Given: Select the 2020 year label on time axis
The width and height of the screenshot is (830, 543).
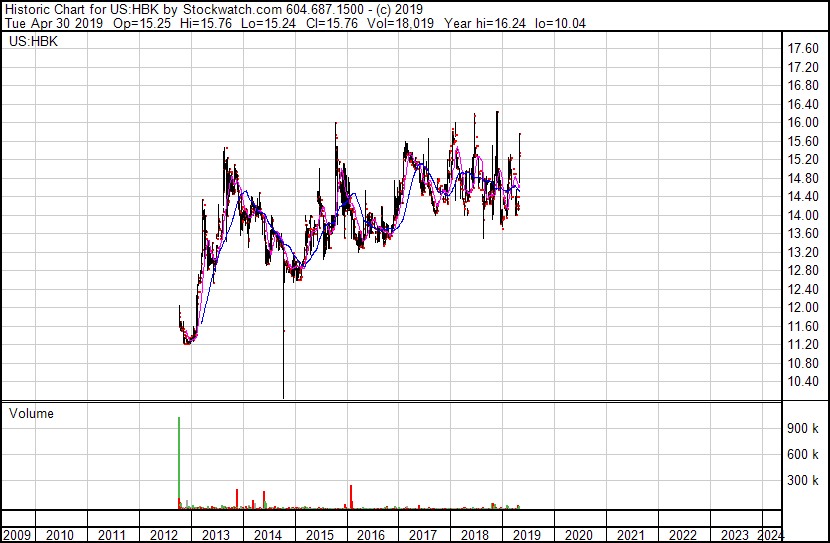Looking at the screenshot, I should pyautogui.click(x=579, y=535).
